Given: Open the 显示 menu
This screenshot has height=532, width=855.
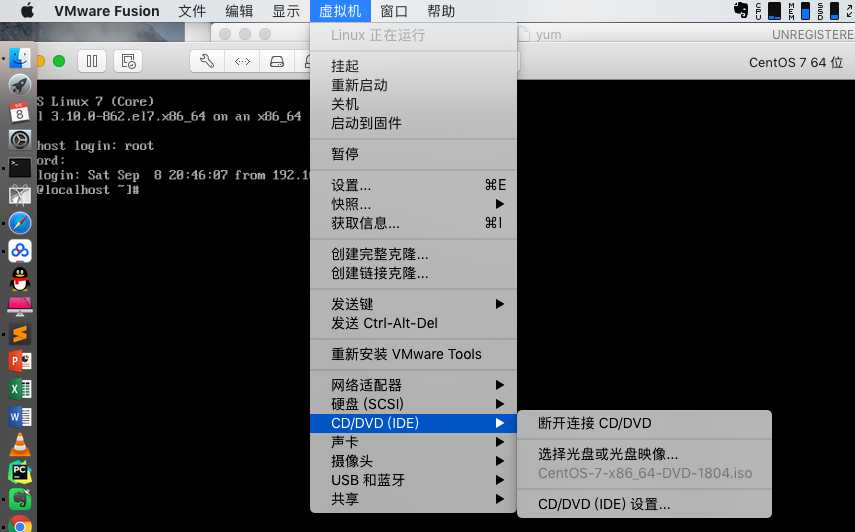Looking at the screenshot, I should tap(286, 11).
